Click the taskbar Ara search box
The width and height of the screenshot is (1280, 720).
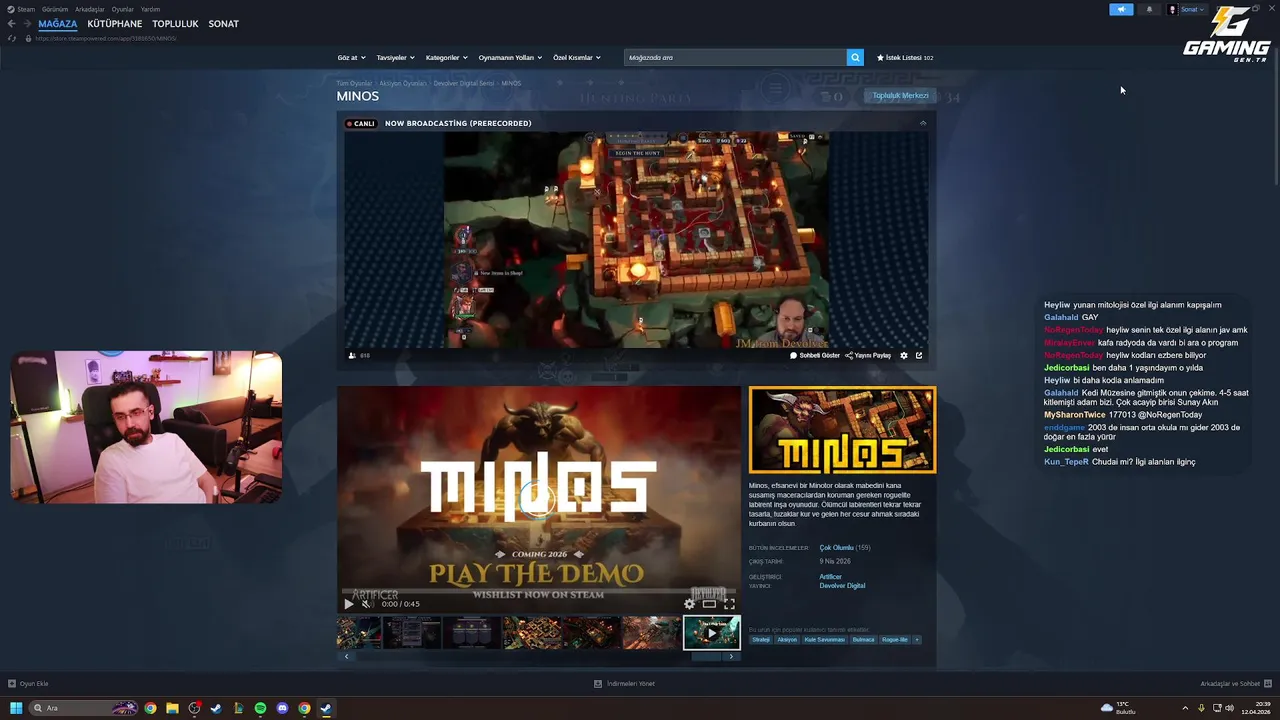point(84,708)
